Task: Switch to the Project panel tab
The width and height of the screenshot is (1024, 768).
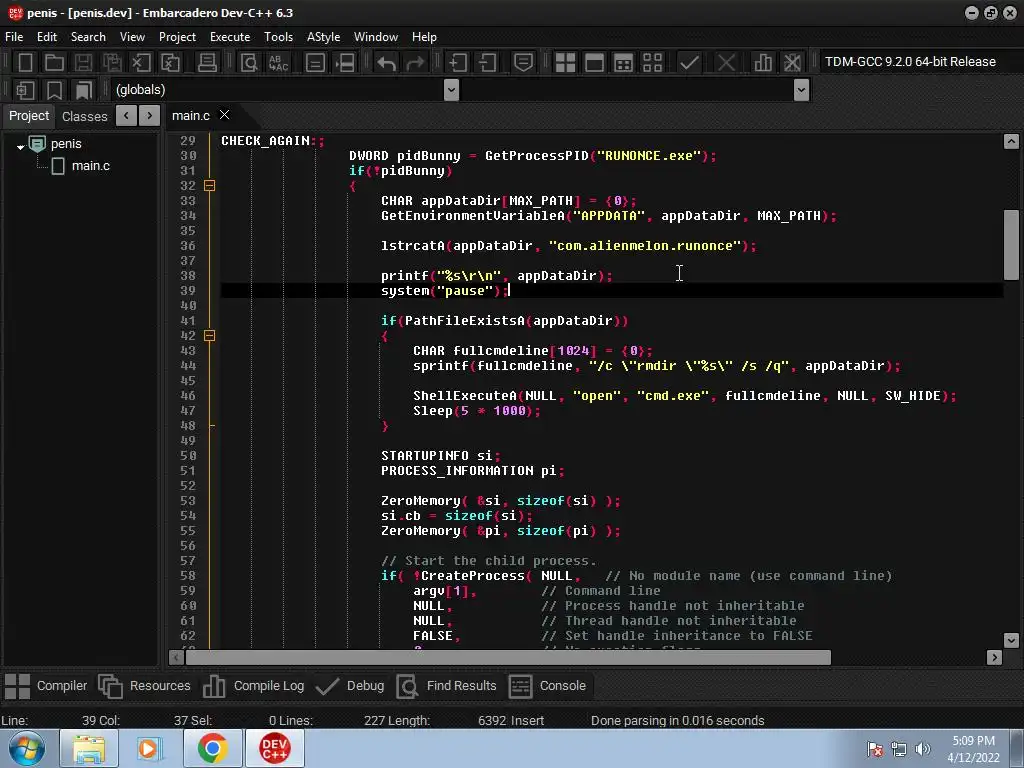Action: coord(29,116)
